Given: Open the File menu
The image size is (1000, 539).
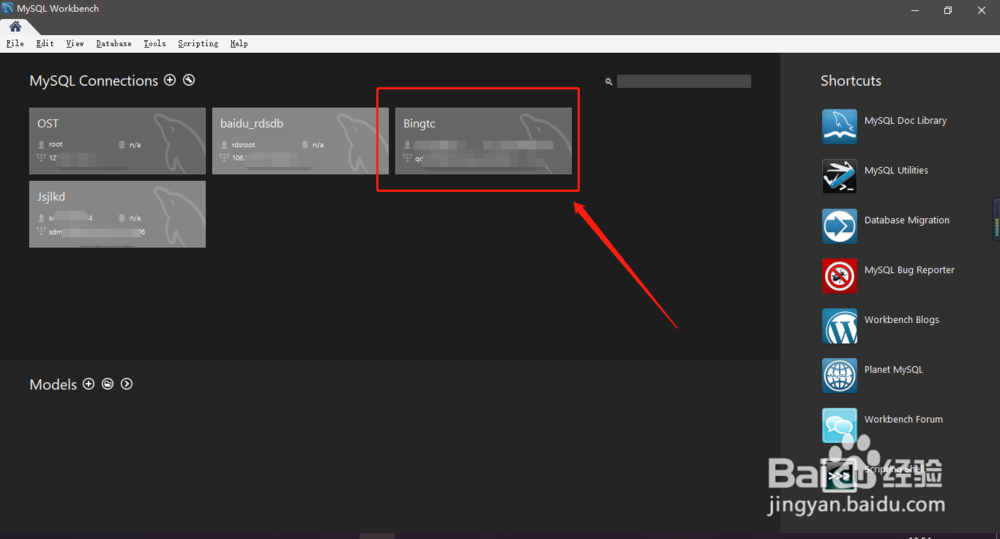Looking at the screenshot, I should (15, 43).
